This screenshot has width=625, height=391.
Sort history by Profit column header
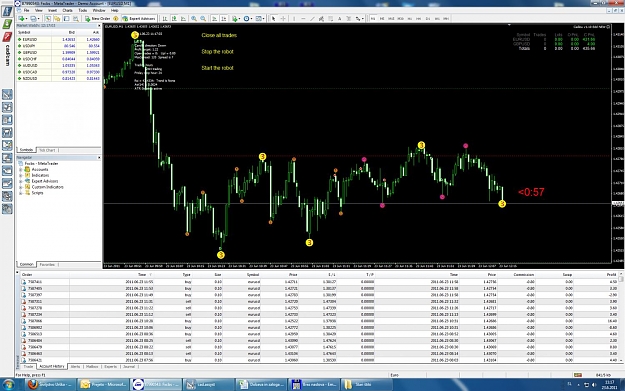coord(611,275)
